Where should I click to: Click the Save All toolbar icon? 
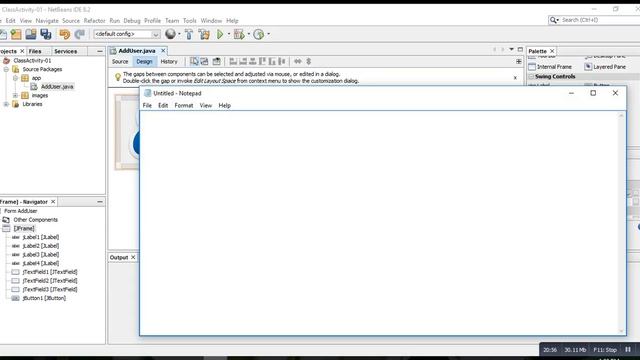(46, 34)
